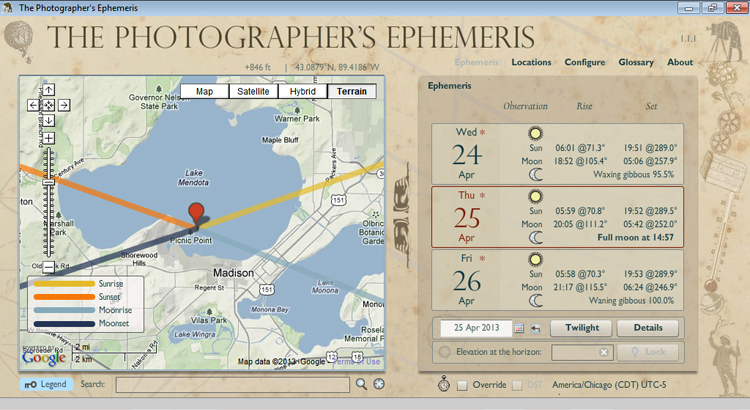The height and width of the screenshot is (410, 750).
Task: Toggle the DST checkbox
Action: pyautogui.click(x=517, y=385)
